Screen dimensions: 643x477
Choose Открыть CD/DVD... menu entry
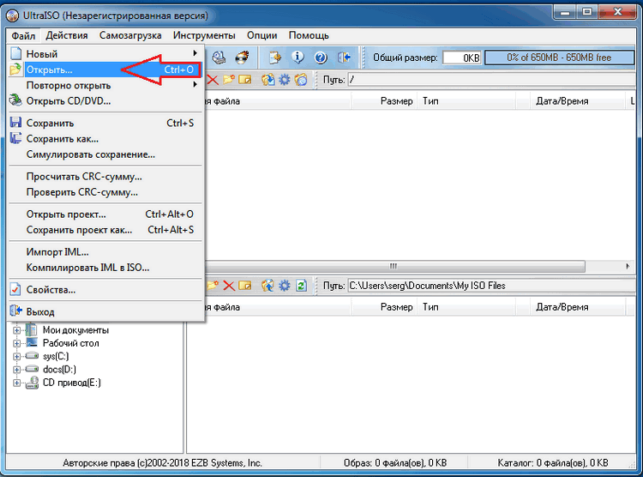tap(105, 101)
